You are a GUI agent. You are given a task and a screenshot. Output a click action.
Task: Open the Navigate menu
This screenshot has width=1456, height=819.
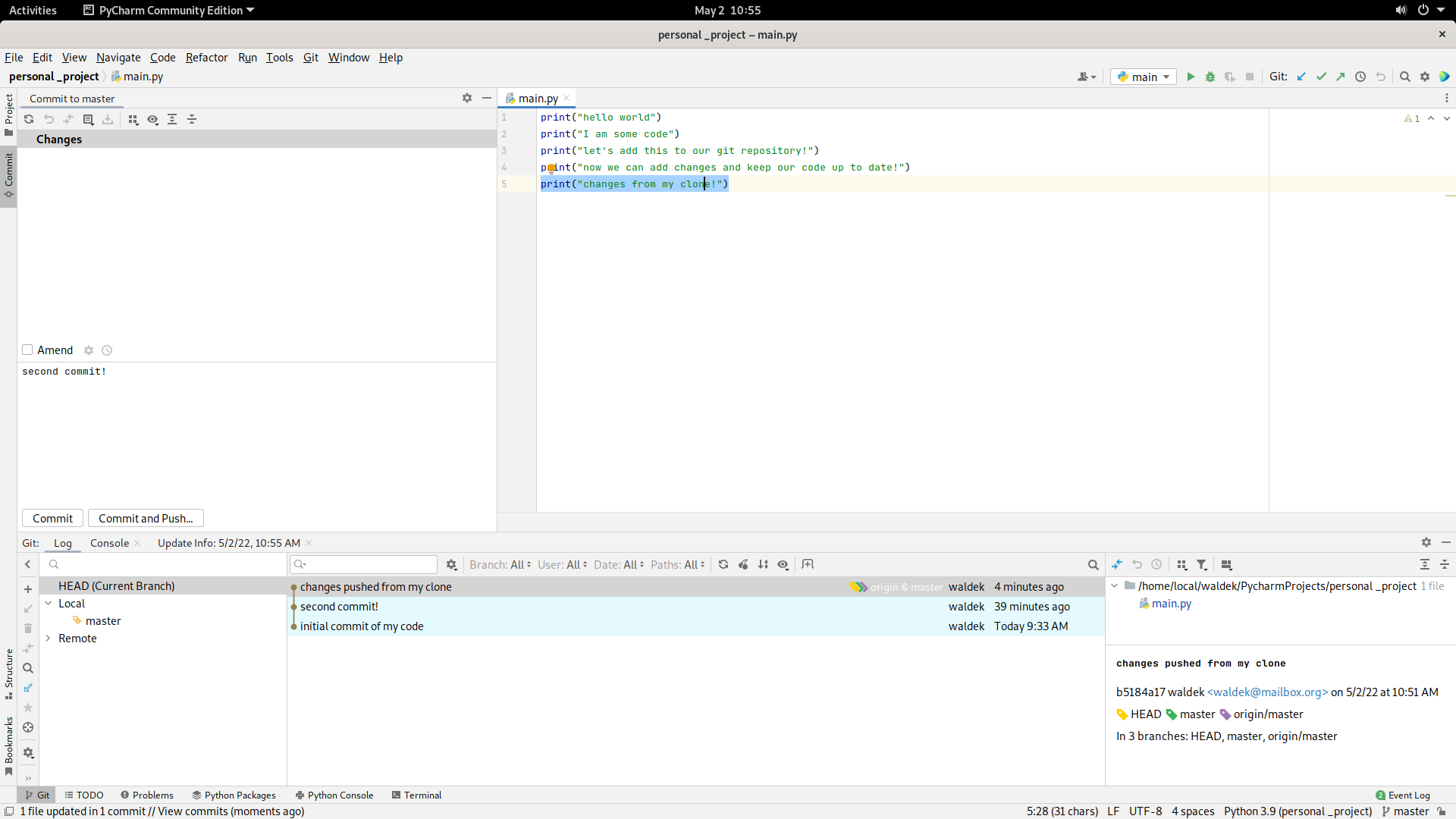[x=118, y=58]
